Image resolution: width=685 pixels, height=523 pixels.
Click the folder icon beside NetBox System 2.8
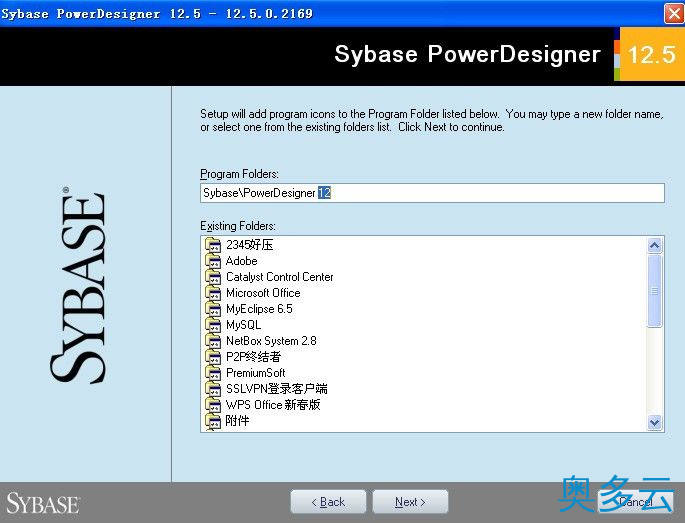pos(213,341)
